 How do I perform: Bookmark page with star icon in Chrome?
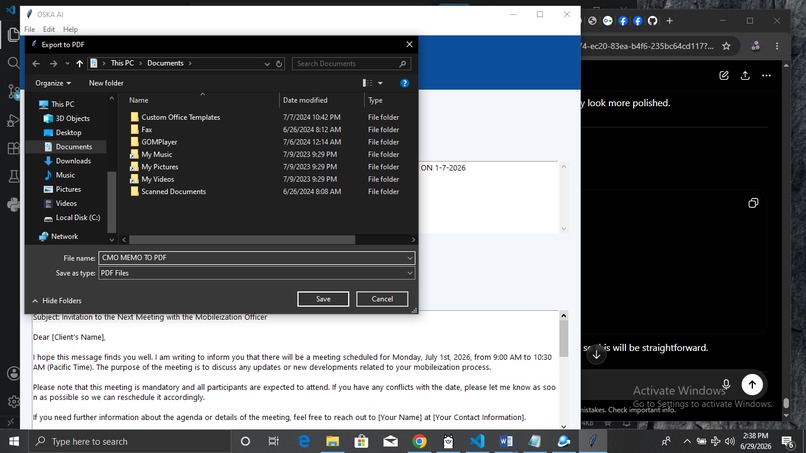726,46
